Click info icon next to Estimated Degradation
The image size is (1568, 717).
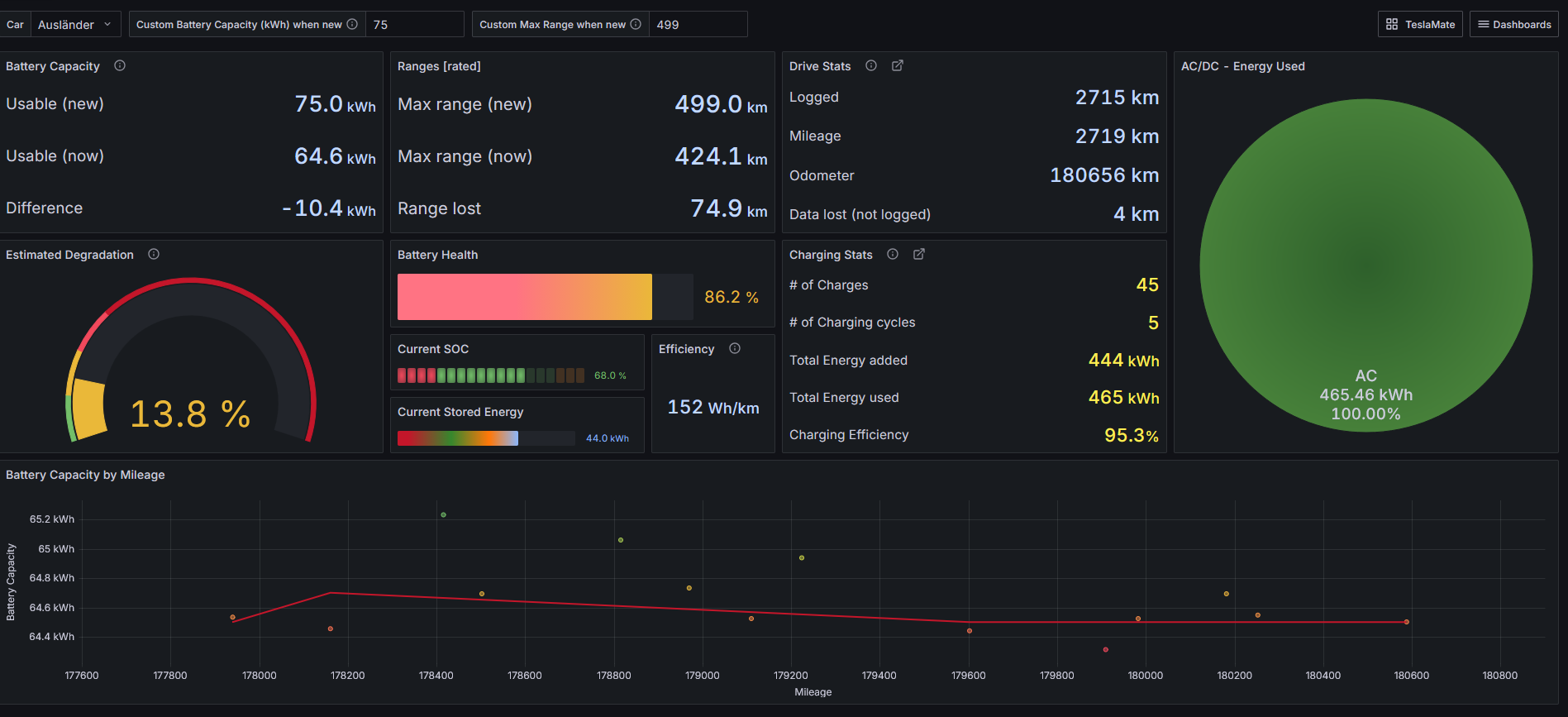[154, 255]
